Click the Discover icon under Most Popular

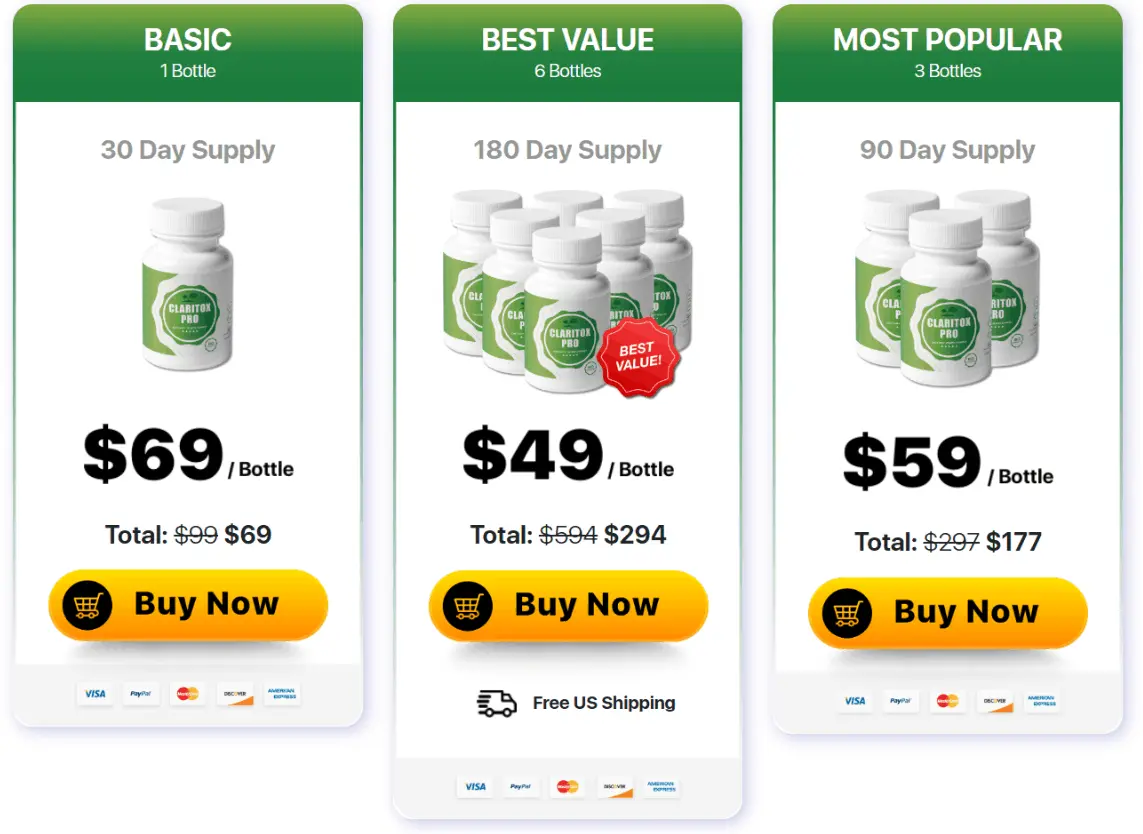coord(994,701)
